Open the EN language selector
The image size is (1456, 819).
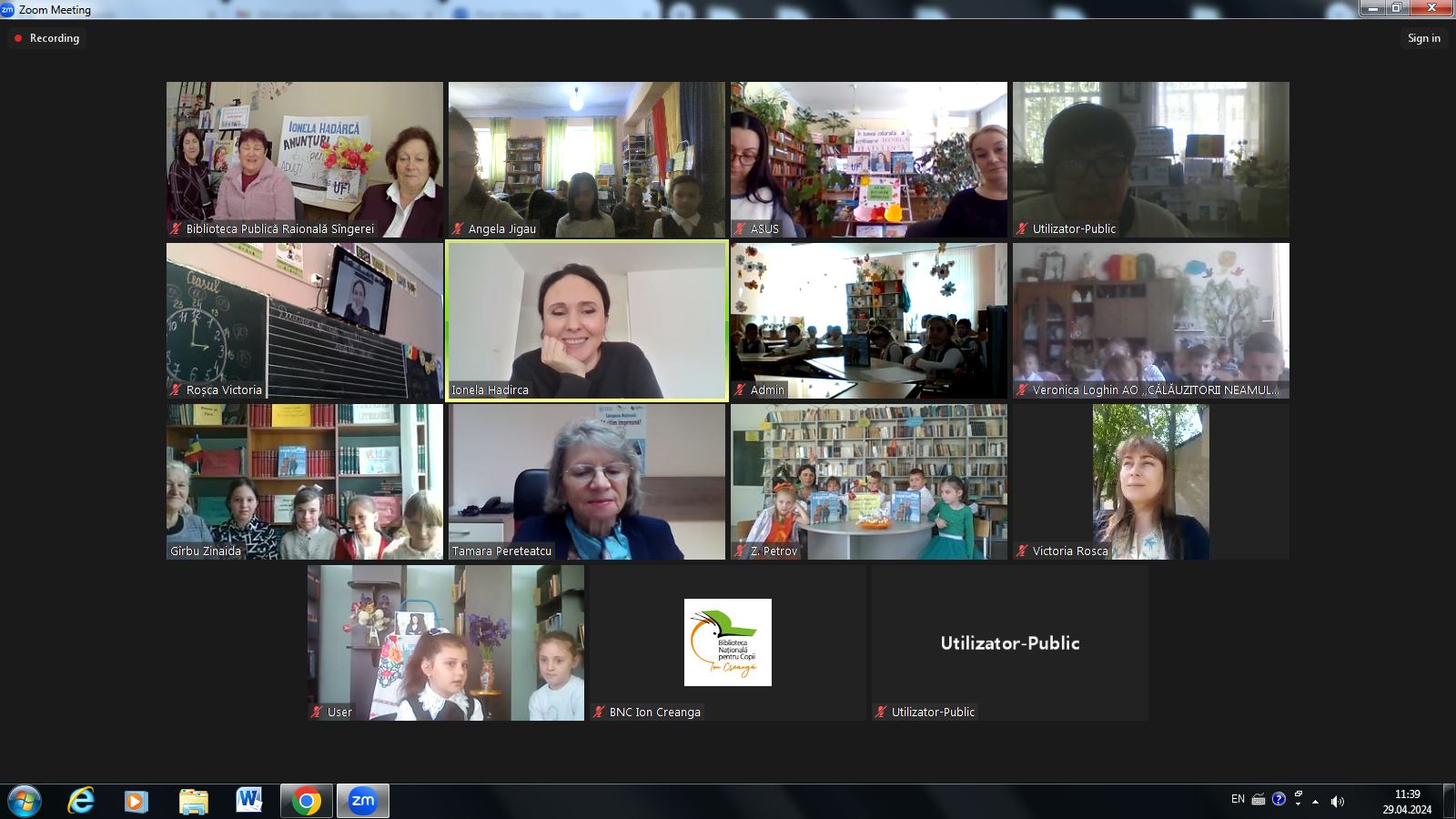[1238, 799]
